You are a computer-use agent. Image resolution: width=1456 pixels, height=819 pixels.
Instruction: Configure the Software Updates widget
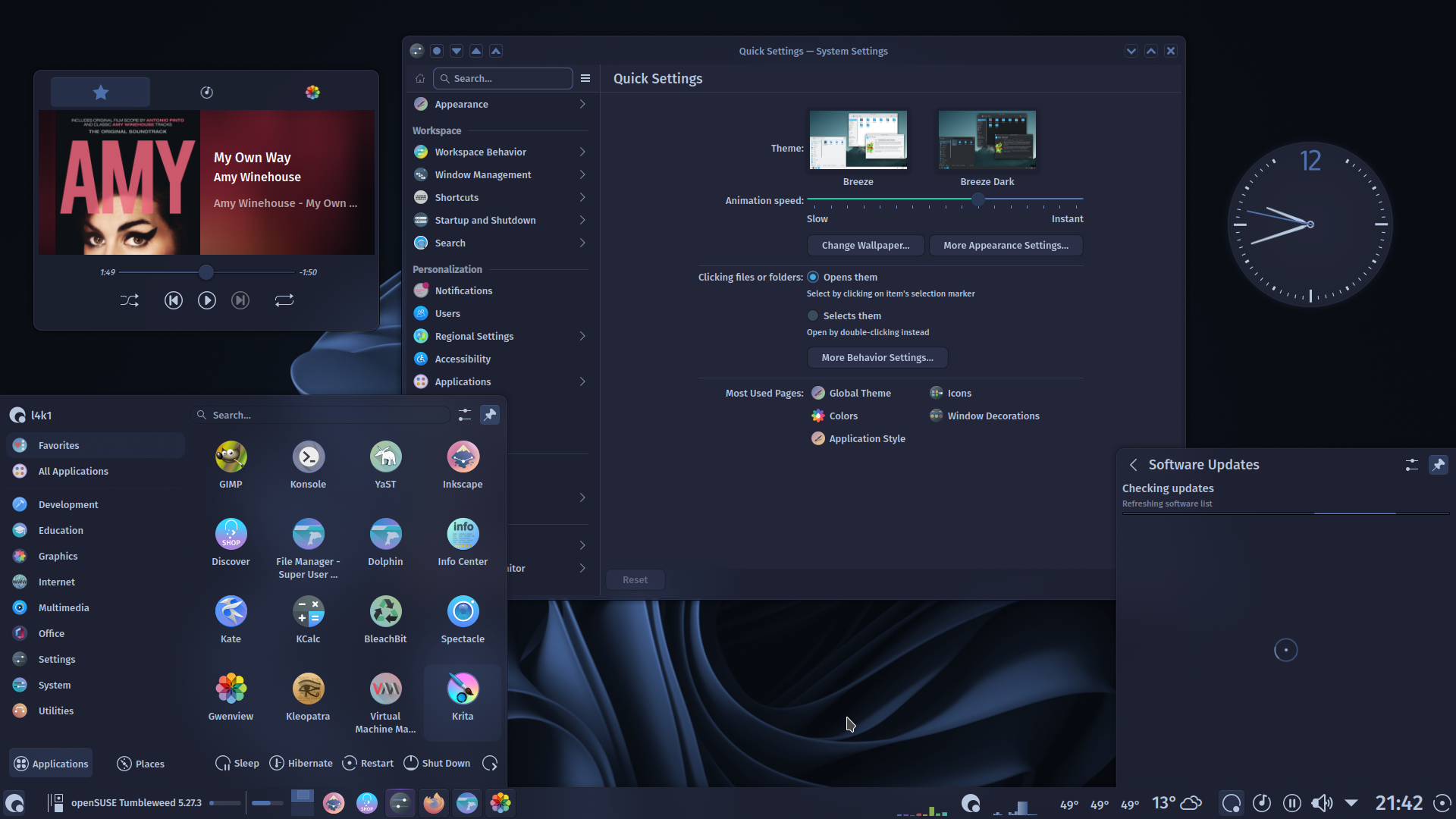coord(1411,465)
